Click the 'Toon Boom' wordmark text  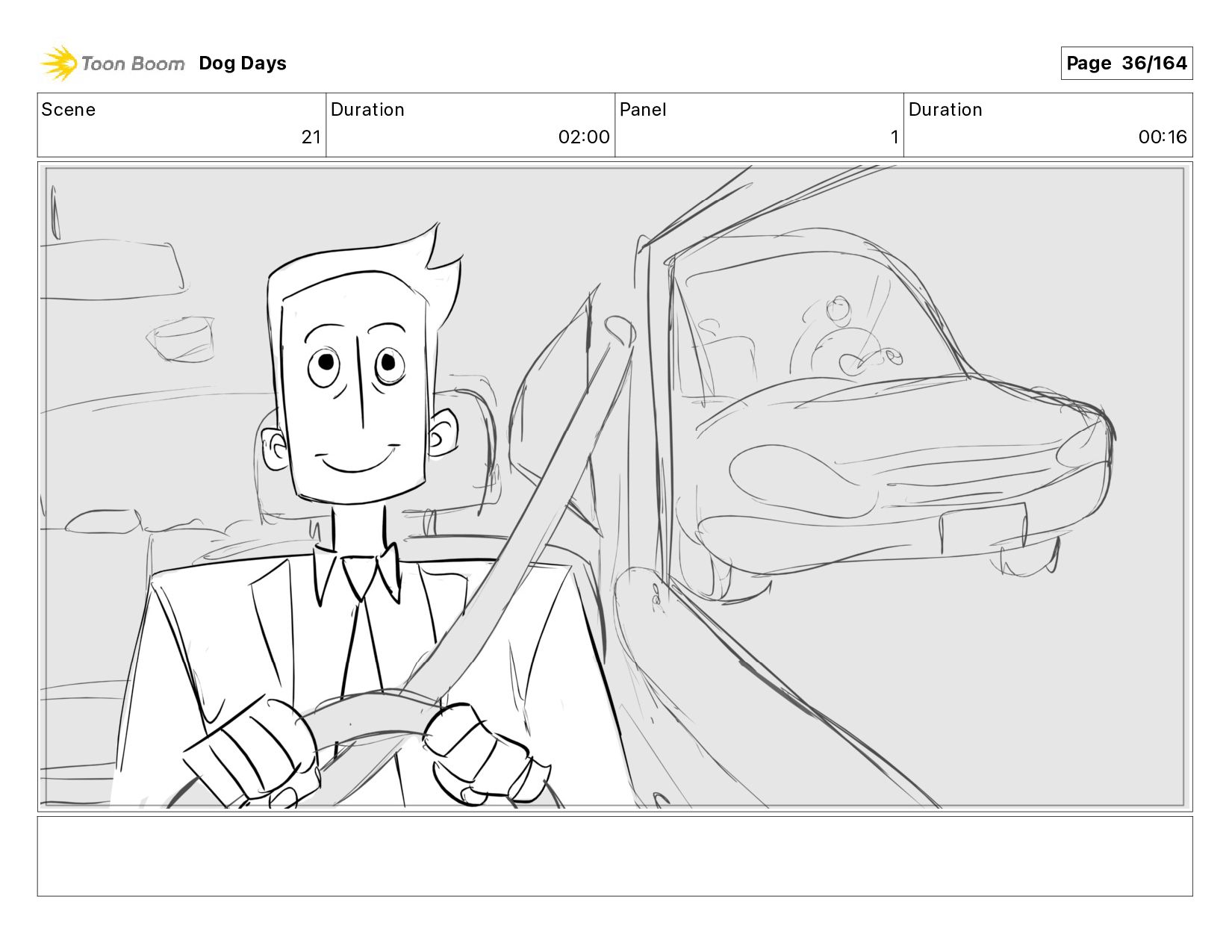click(133, 63)
